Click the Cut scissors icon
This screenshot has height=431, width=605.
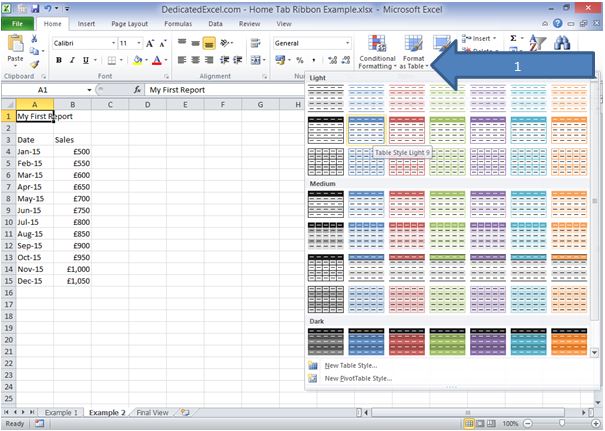34,39
